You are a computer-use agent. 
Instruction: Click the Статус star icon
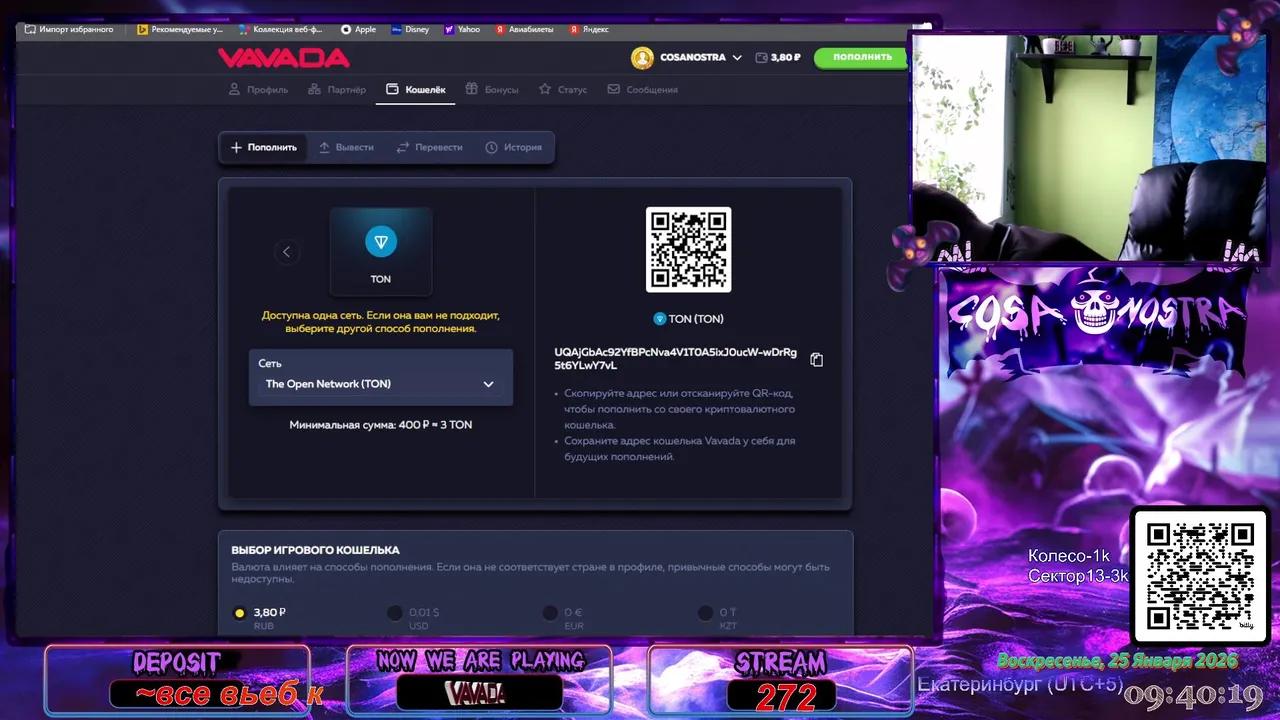[542, 89]
